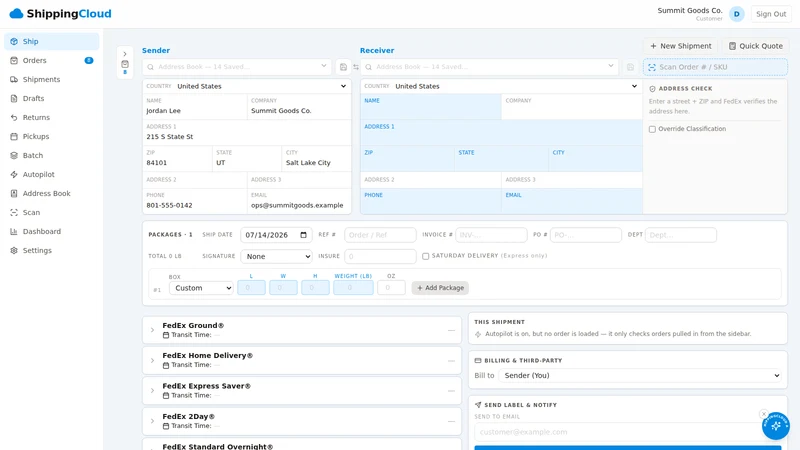Open sender Address Book search dropdown

tap(238, 67)
